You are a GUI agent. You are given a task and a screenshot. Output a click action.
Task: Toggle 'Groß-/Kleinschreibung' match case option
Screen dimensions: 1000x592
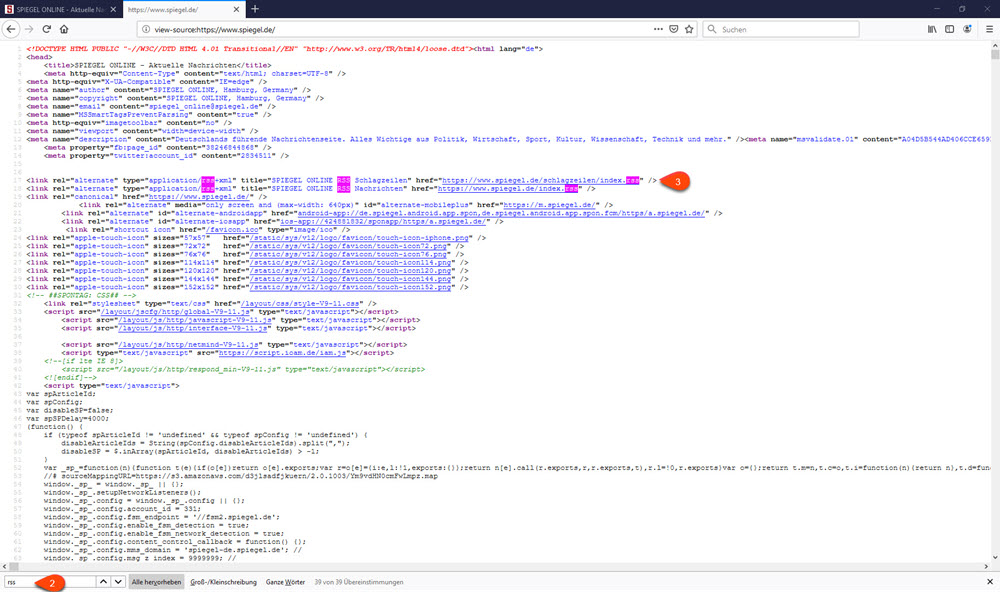[222, 581]
